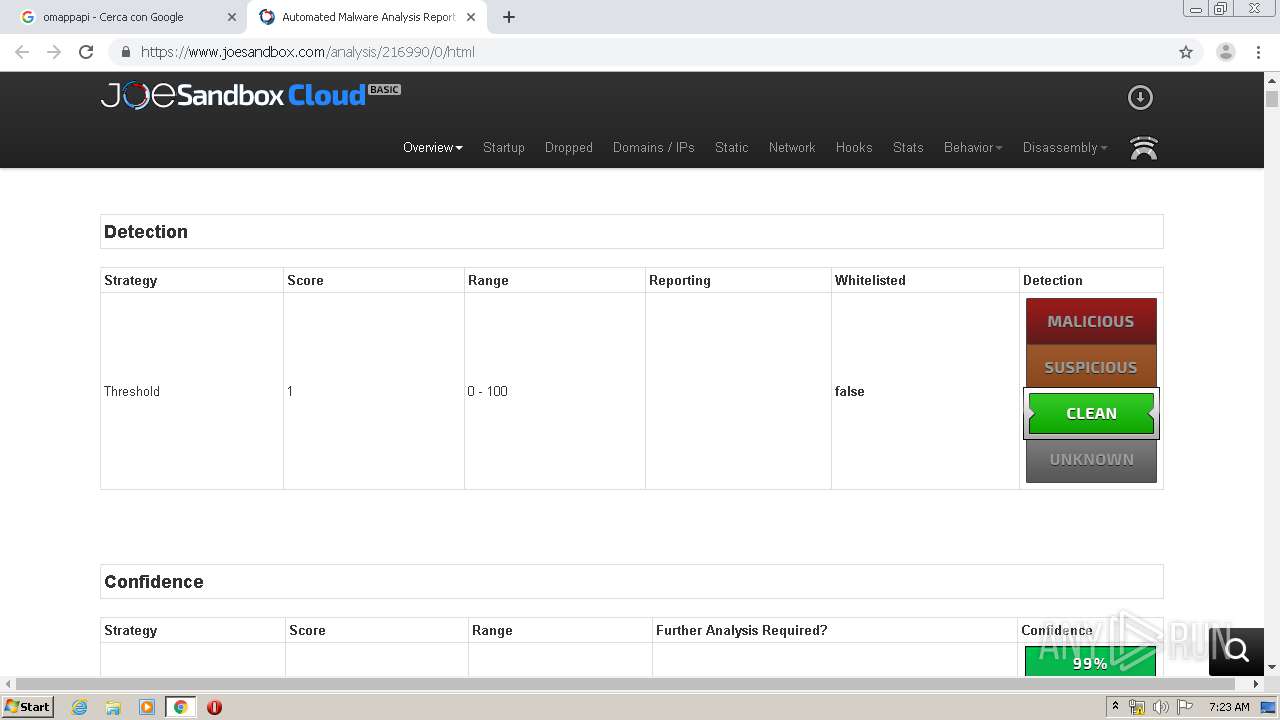Go to the Network section
Viewport: 1280px width, 720px height.
click(792, 147)
